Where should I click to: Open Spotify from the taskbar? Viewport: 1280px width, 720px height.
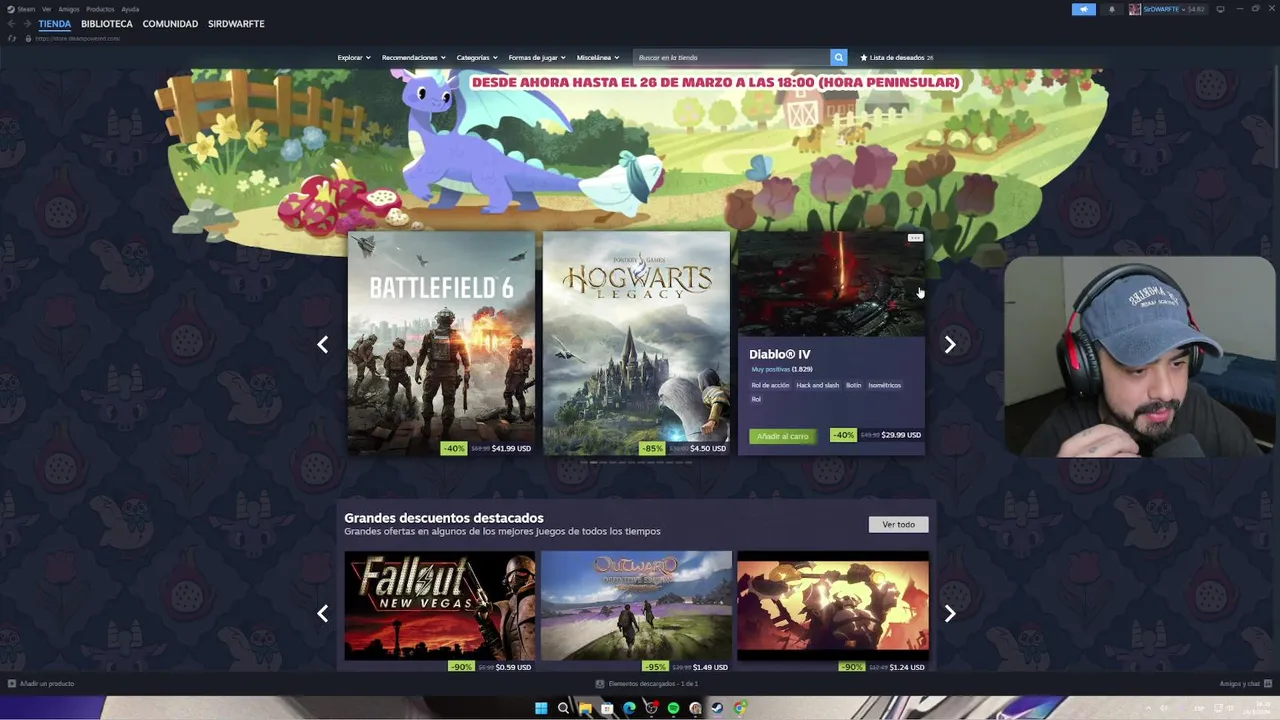pyautogui.click(x=673, y=708)
